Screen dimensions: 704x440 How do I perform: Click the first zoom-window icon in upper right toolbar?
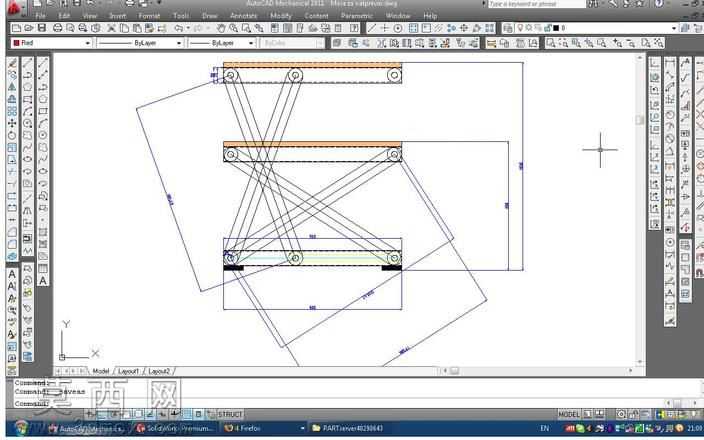(550, 43)
